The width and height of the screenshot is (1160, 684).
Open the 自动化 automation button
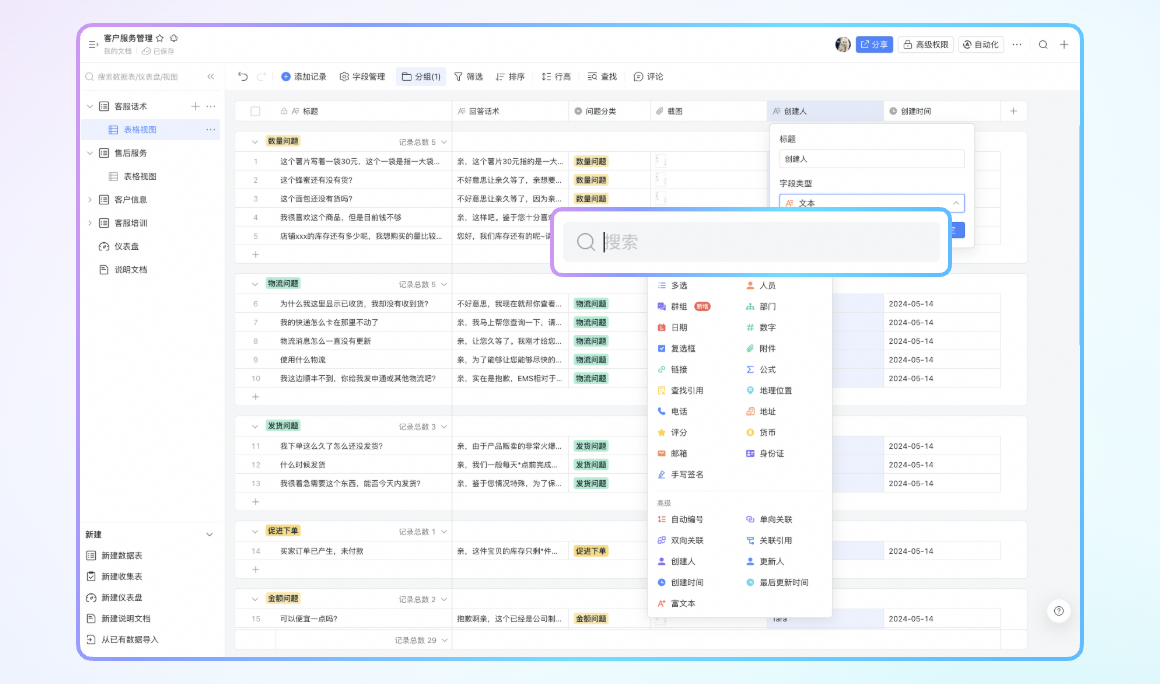(981, 44)
